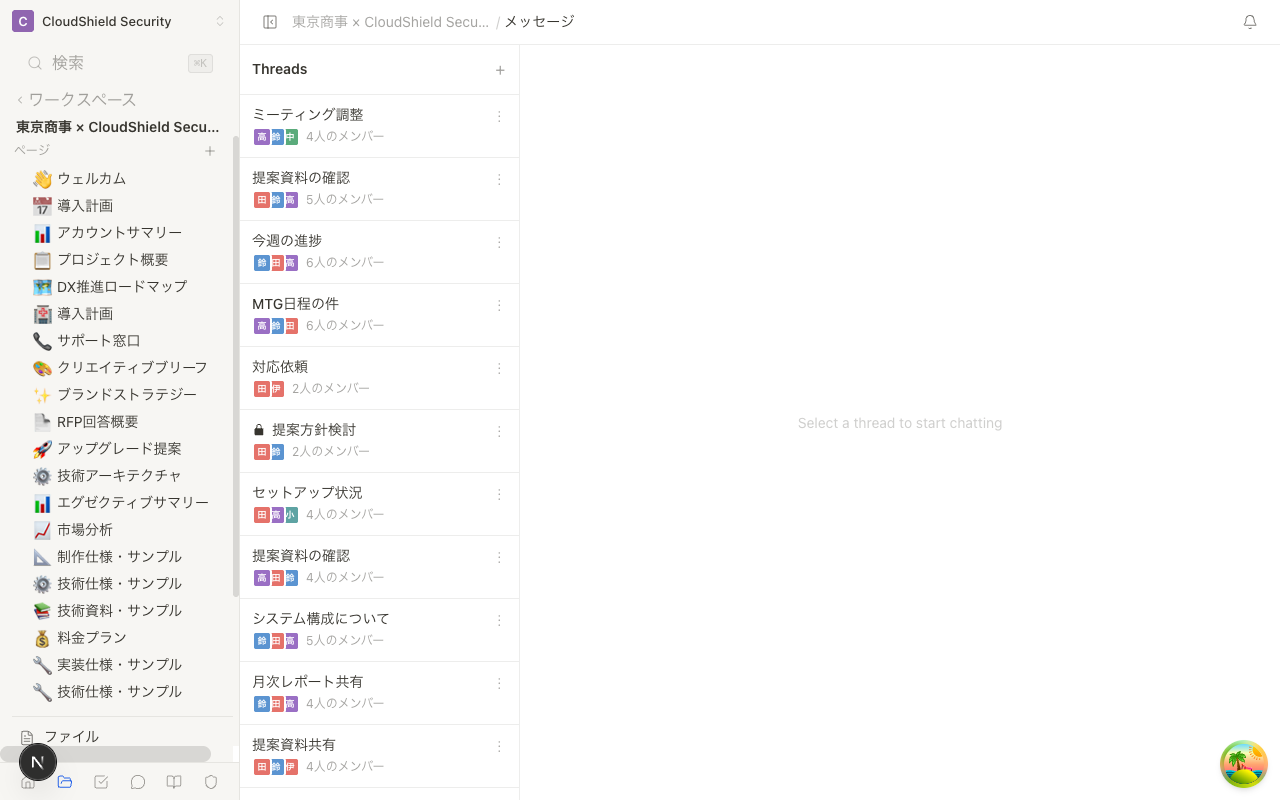Add a new thread with plus icon
The image size is (1280, 800).
(500, 70)
